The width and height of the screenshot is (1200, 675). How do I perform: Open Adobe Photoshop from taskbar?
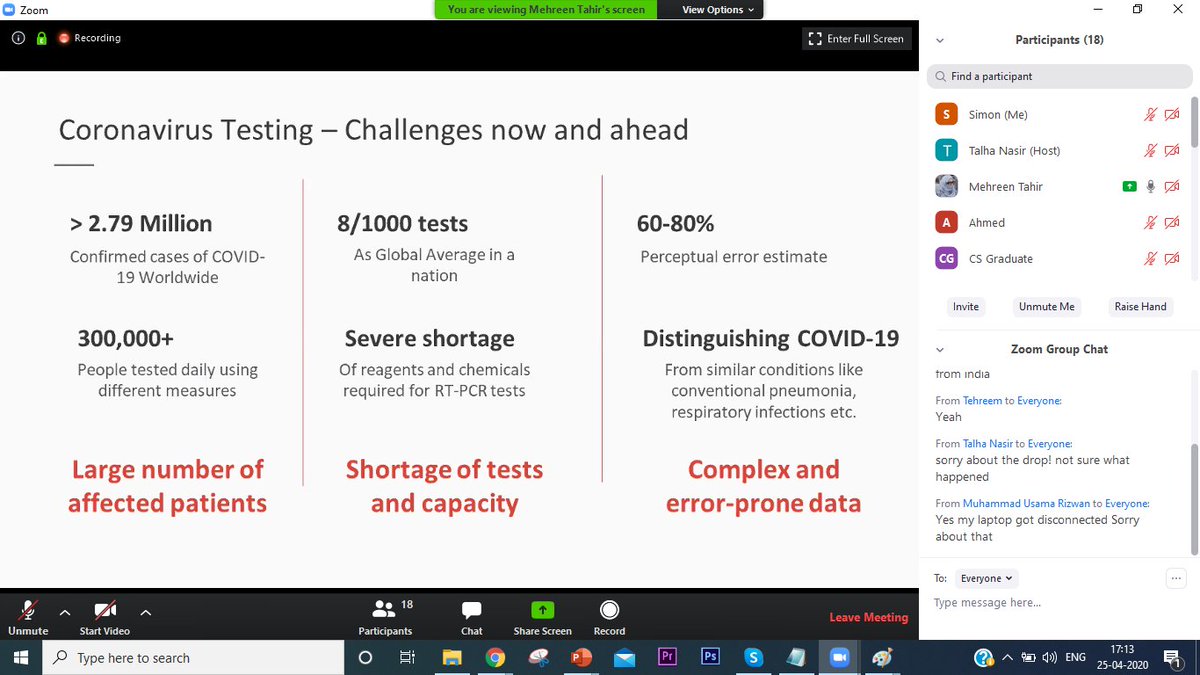tap(711, 657)
